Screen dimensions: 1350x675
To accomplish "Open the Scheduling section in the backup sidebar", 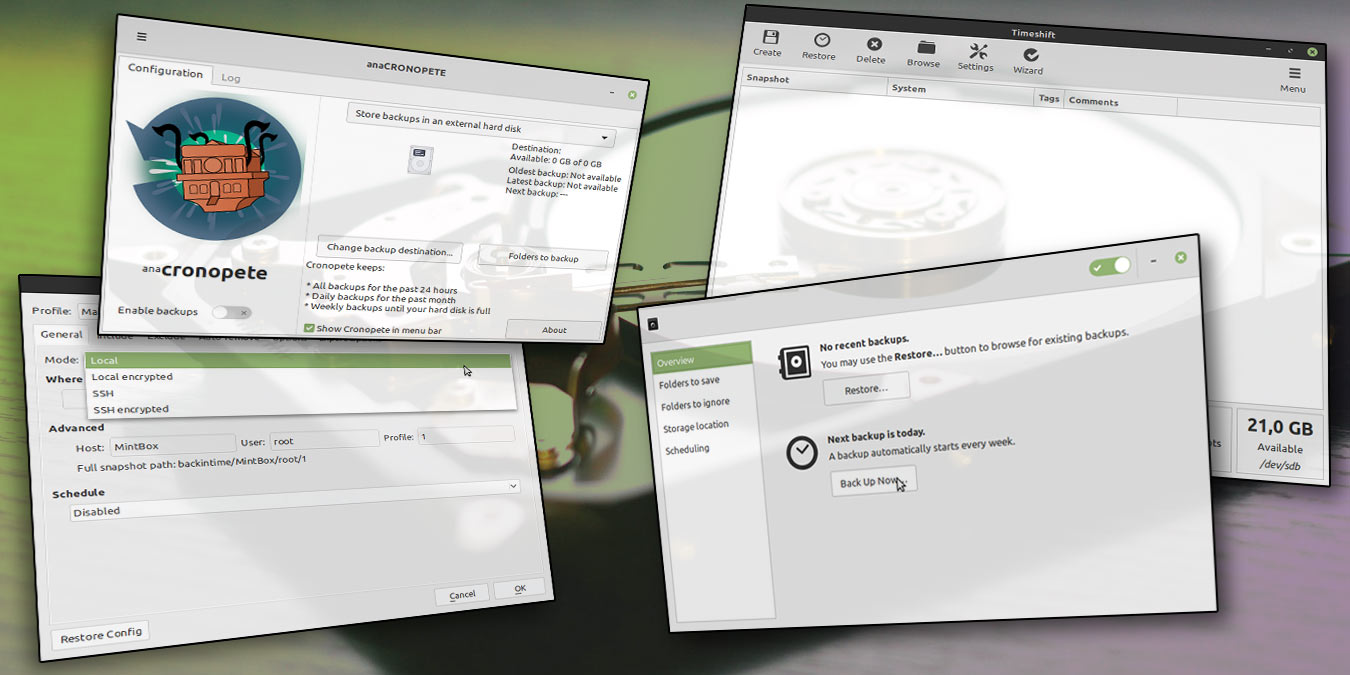I will (x=686, y=448).
